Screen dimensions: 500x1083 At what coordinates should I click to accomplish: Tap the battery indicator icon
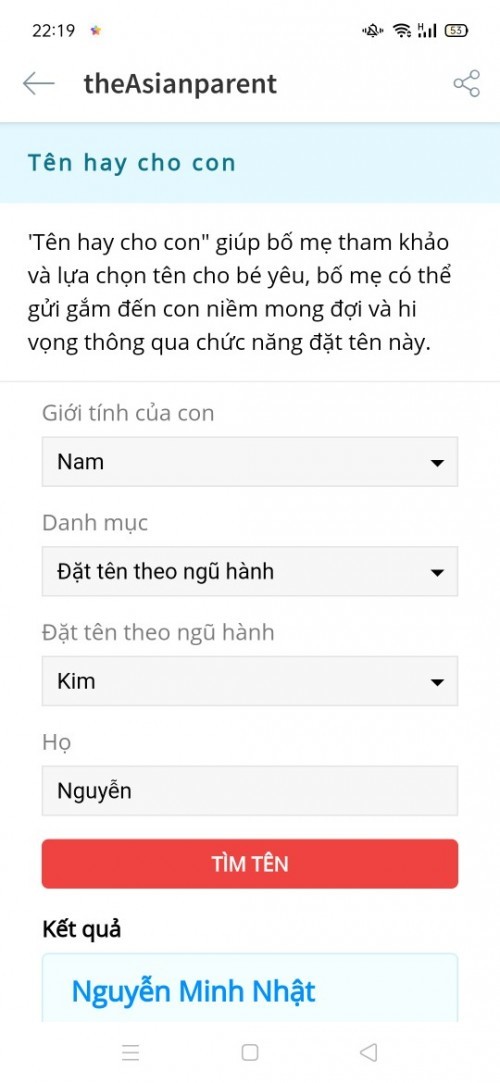click(x=456, y=30)
